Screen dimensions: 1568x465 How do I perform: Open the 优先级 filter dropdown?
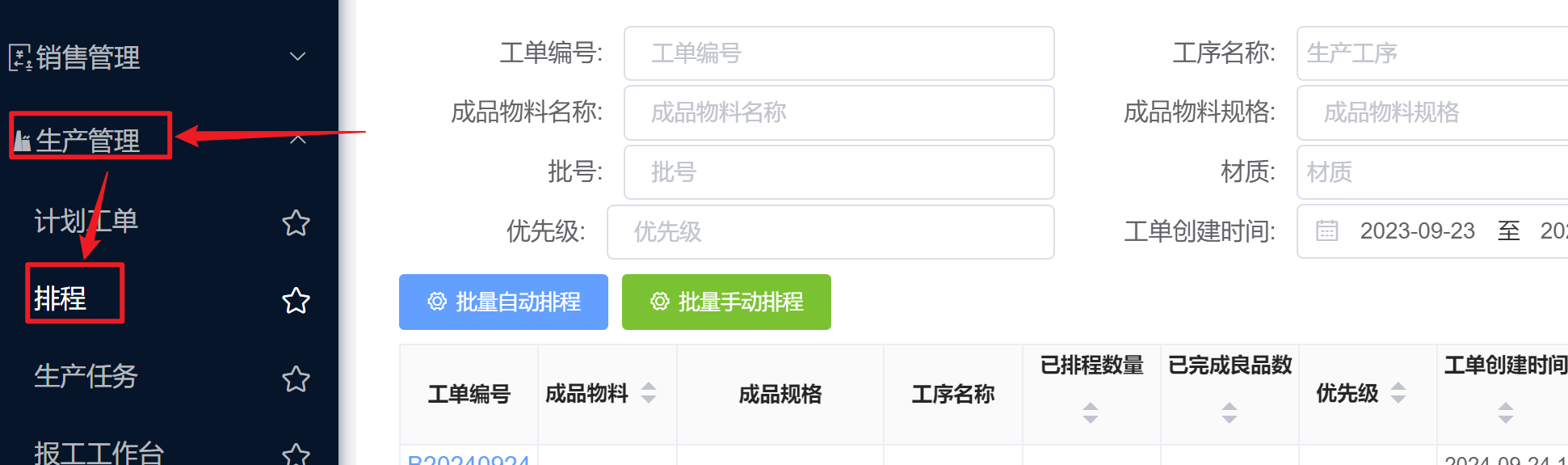830,232
